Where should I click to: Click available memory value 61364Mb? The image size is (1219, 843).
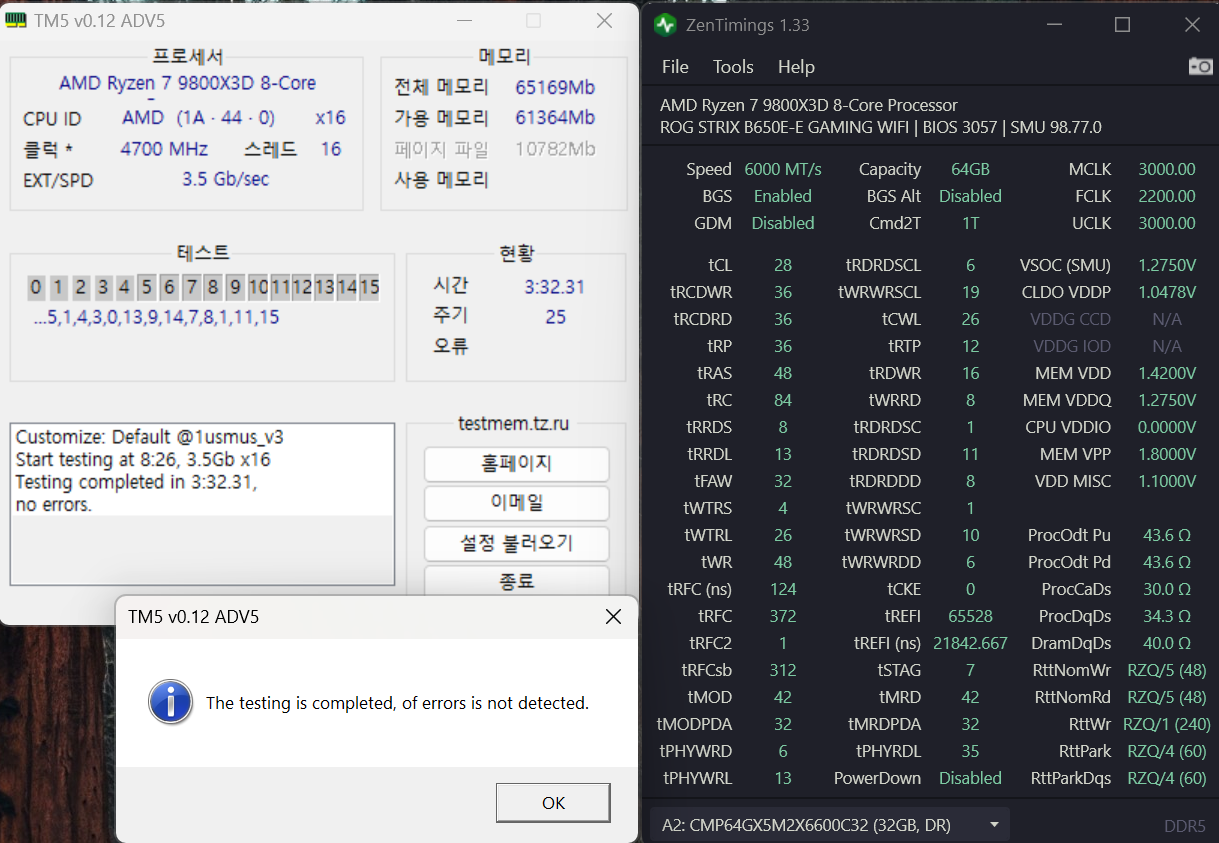pyautogui.click(x=555, y=118)
